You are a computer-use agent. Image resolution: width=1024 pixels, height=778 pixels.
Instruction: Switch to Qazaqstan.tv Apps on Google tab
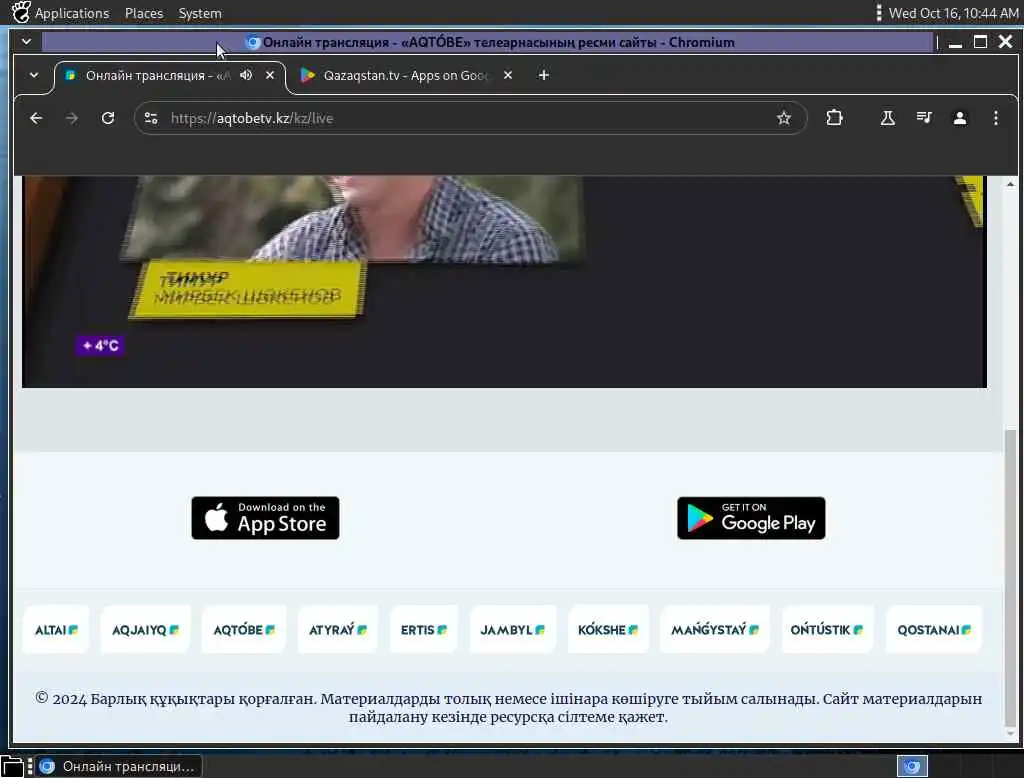(405, 75)
